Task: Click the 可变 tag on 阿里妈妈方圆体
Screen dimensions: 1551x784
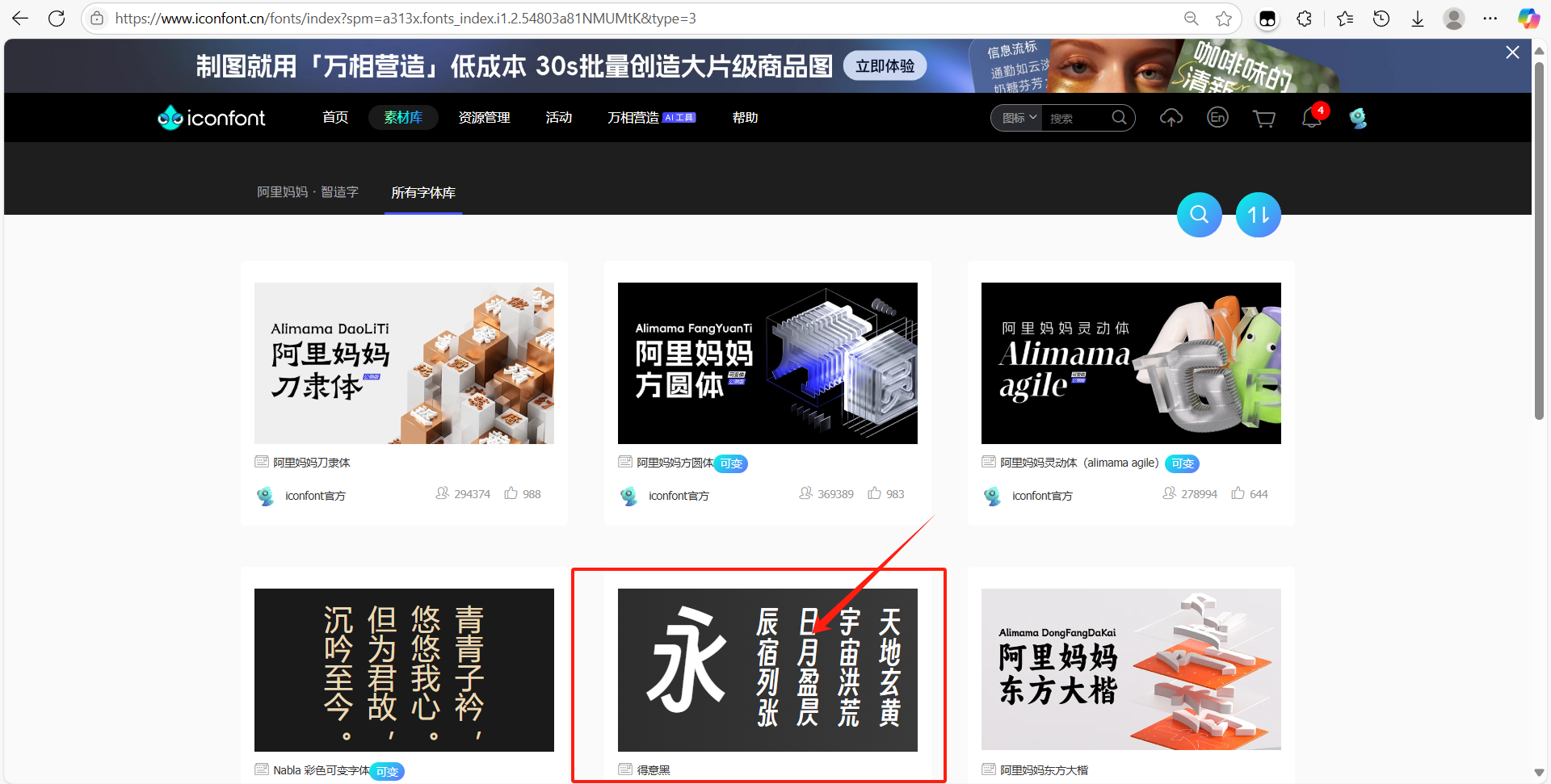Action: [731, 463]
